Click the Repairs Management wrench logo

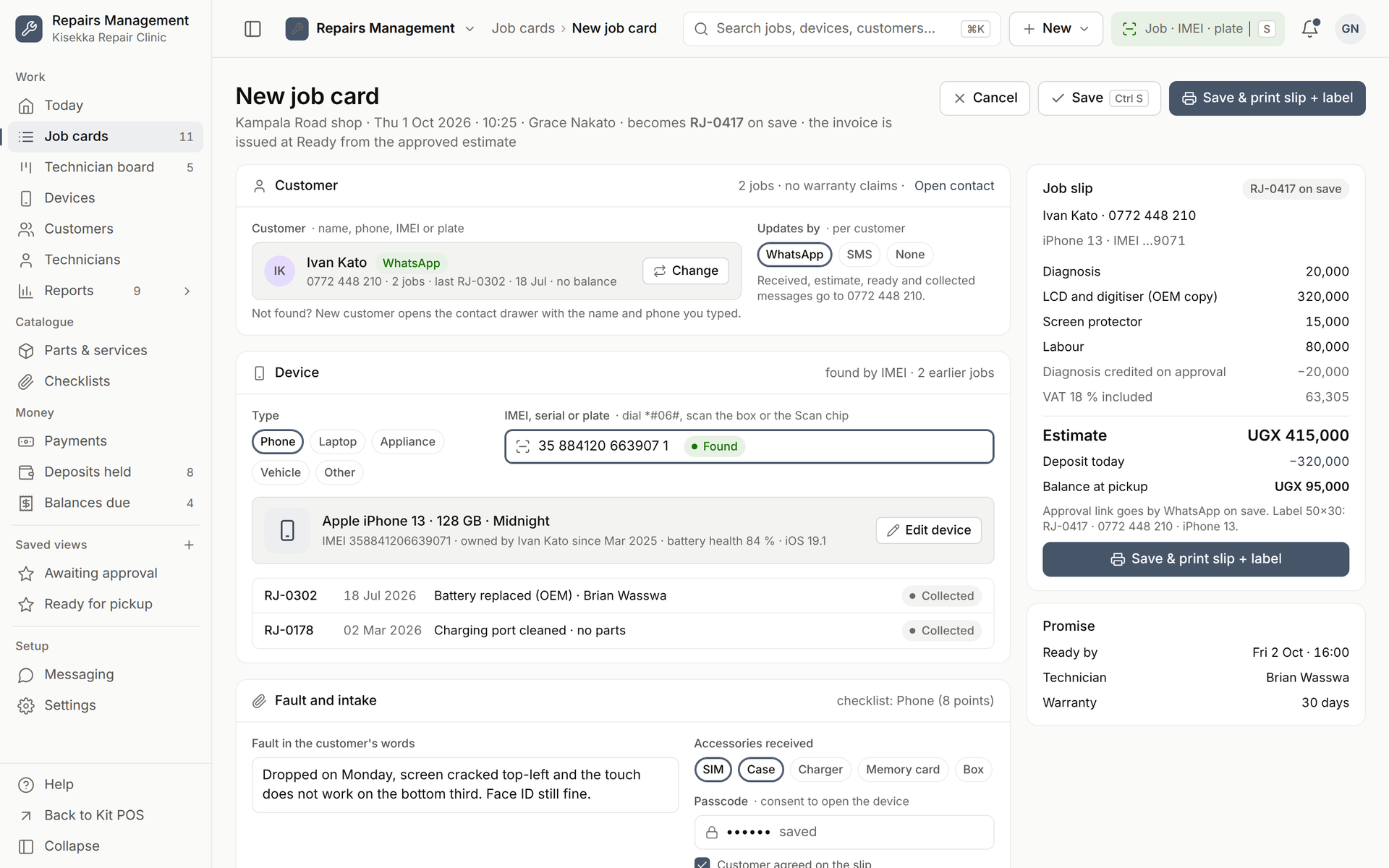point(29,29)
